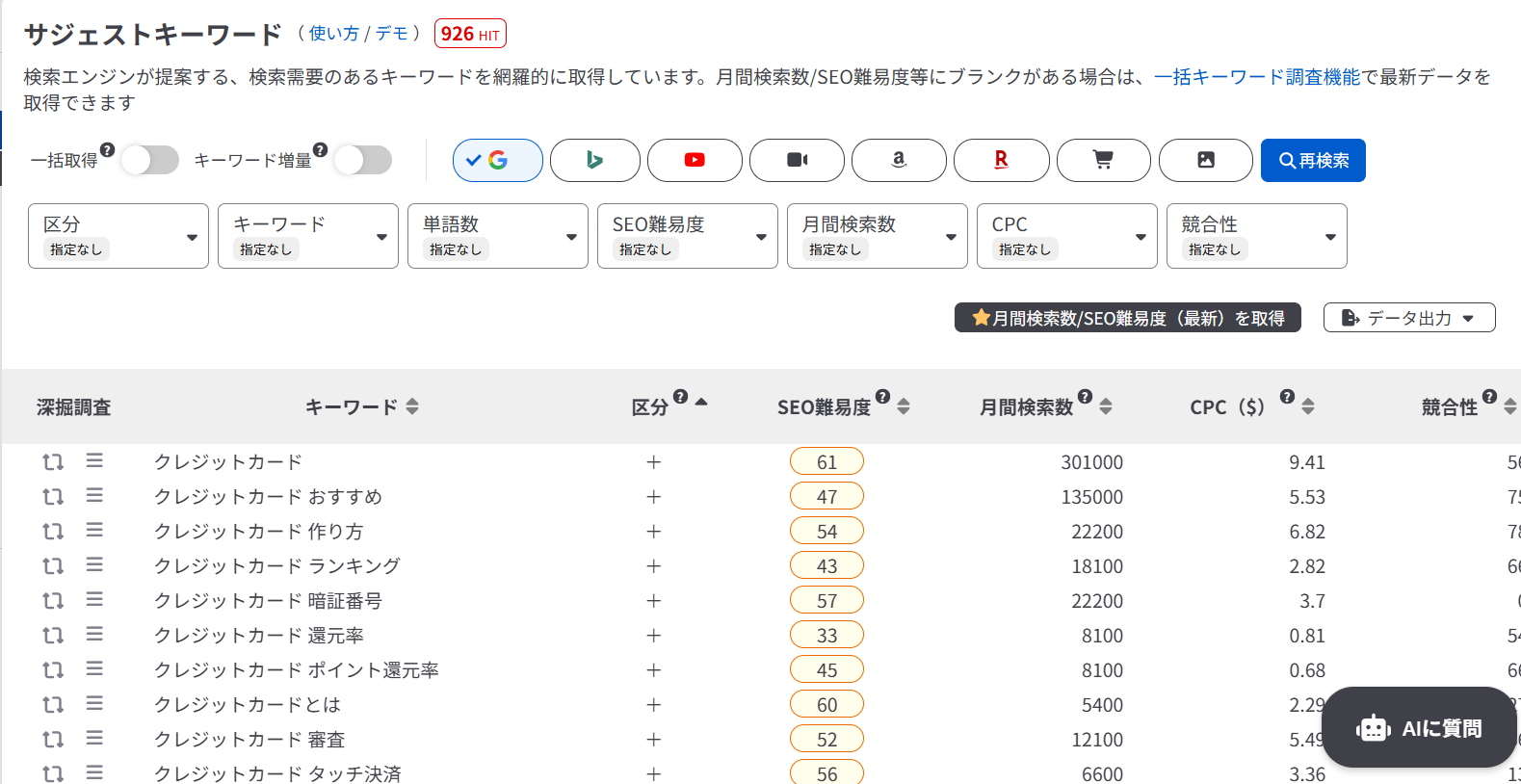This screenshot has width=1521, height=784.
Task: Enable the キーワード増量 switch
Action: pos(363,160)
